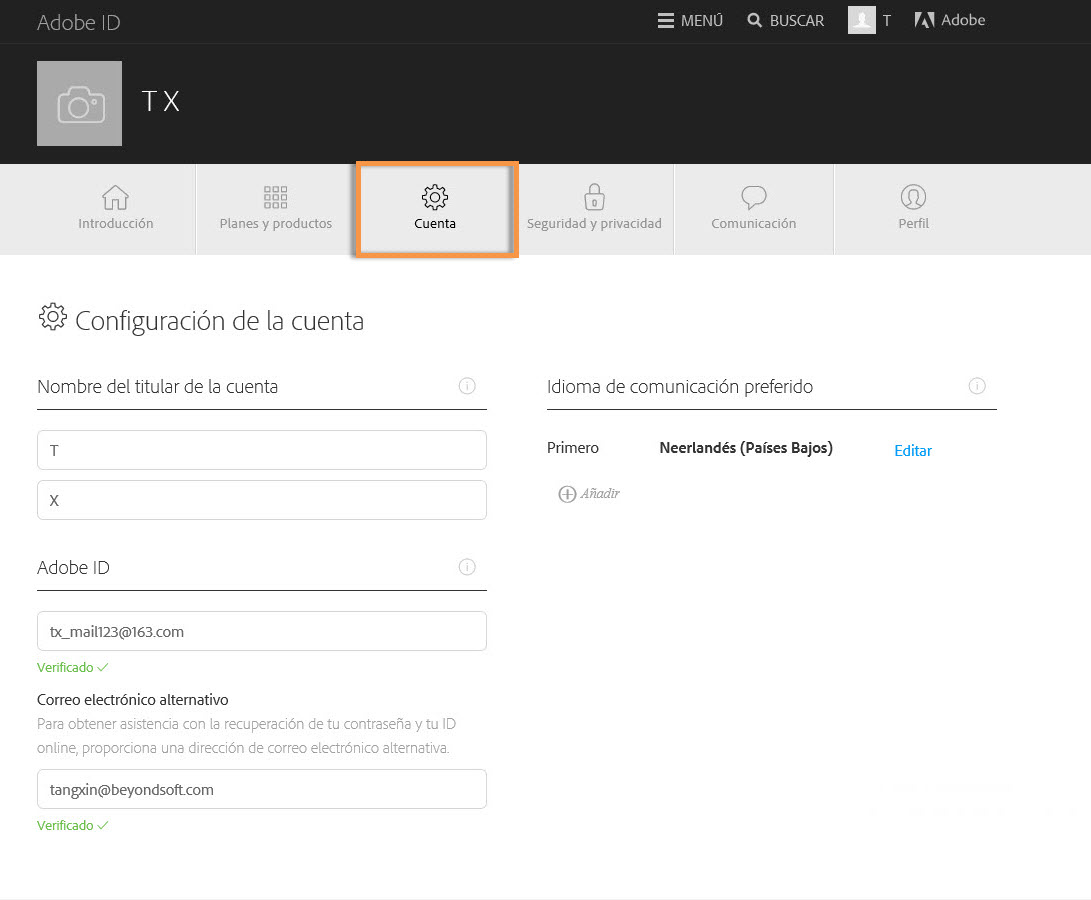1091x900 pixels.
Task: Click info icon beside Adobe ID section
Action: pos(467,567)
